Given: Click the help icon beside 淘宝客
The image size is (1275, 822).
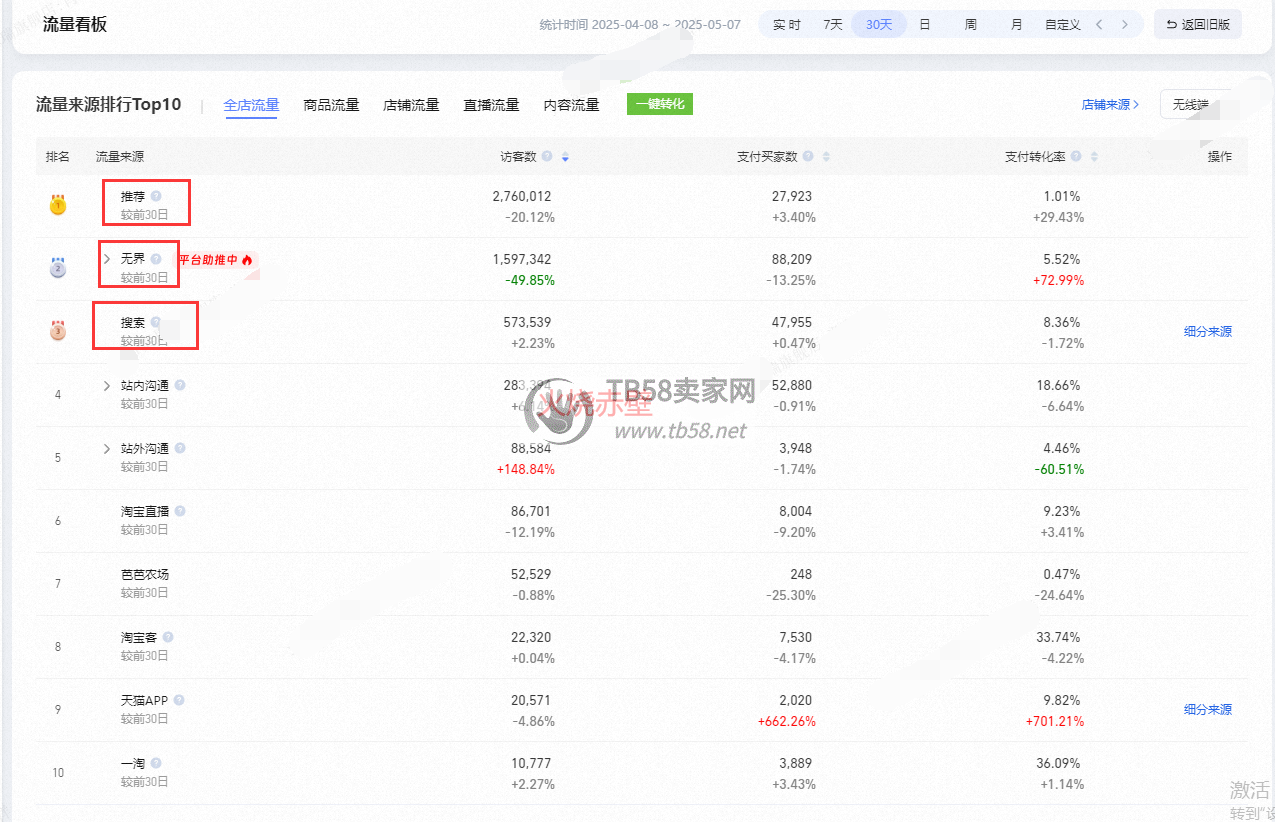Looking at the screenshot, I should (168, 637).
